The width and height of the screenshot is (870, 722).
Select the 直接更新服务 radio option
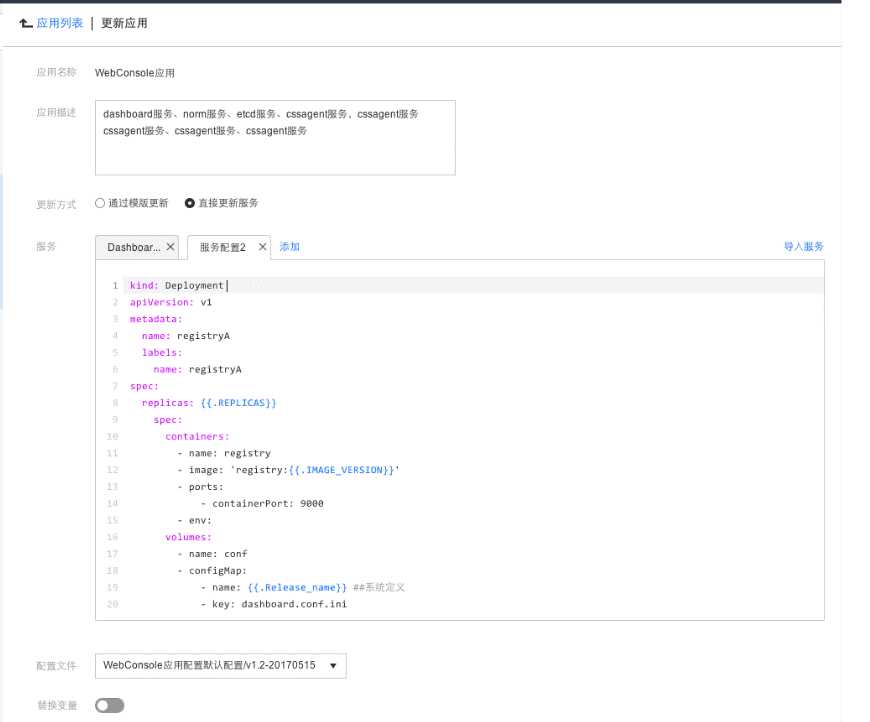190,203
